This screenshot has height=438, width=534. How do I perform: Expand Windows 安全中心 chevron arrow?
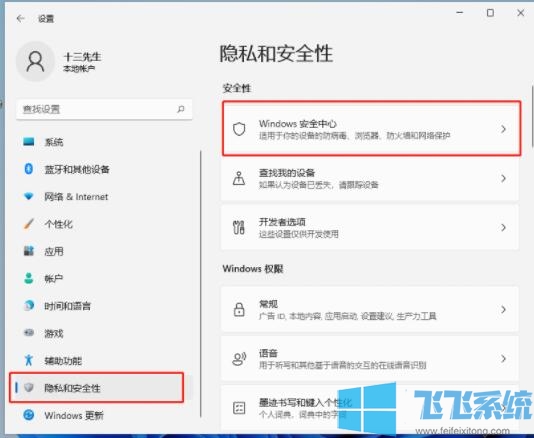tap(503, 129)
